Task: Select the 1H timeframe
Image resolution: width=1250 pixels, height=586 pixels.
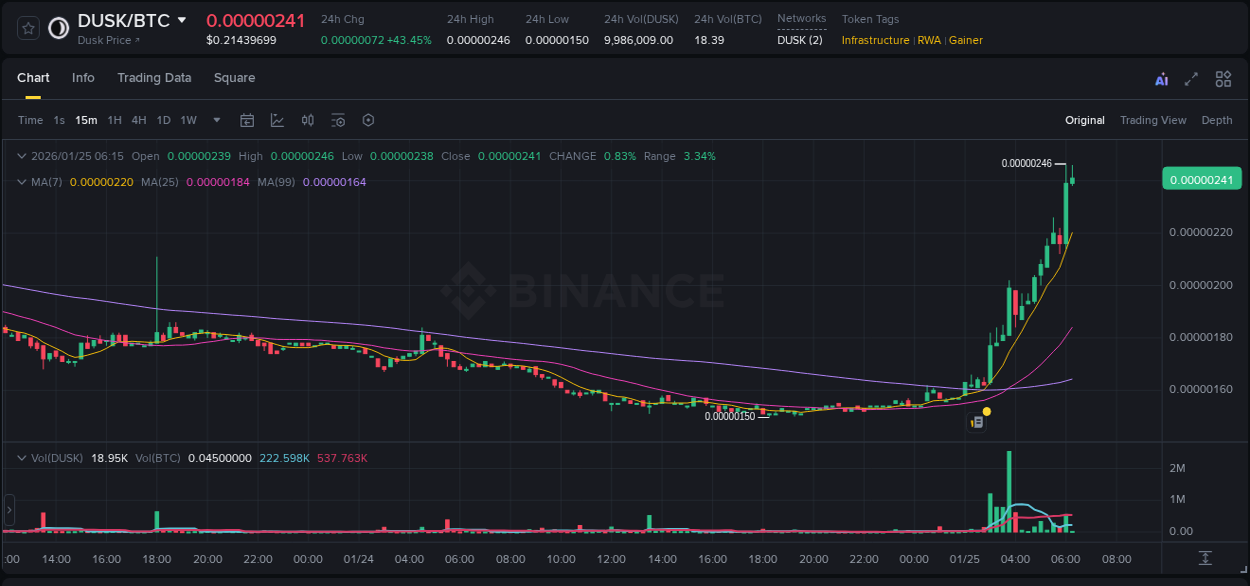Action: click(113, 120)
